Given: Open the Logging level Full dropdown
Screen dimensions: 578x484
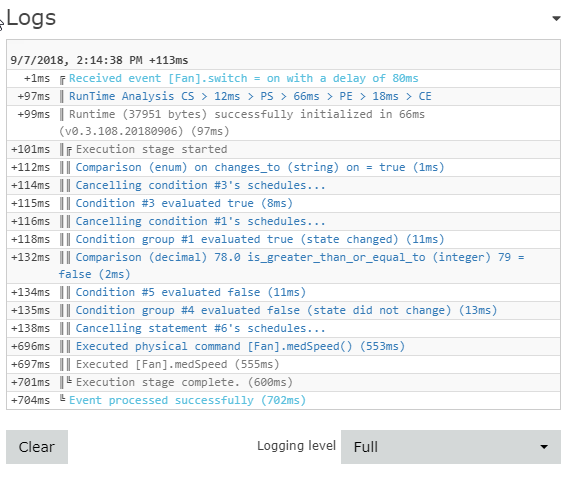Looking at the screenshot, I should tap(450, 447).
